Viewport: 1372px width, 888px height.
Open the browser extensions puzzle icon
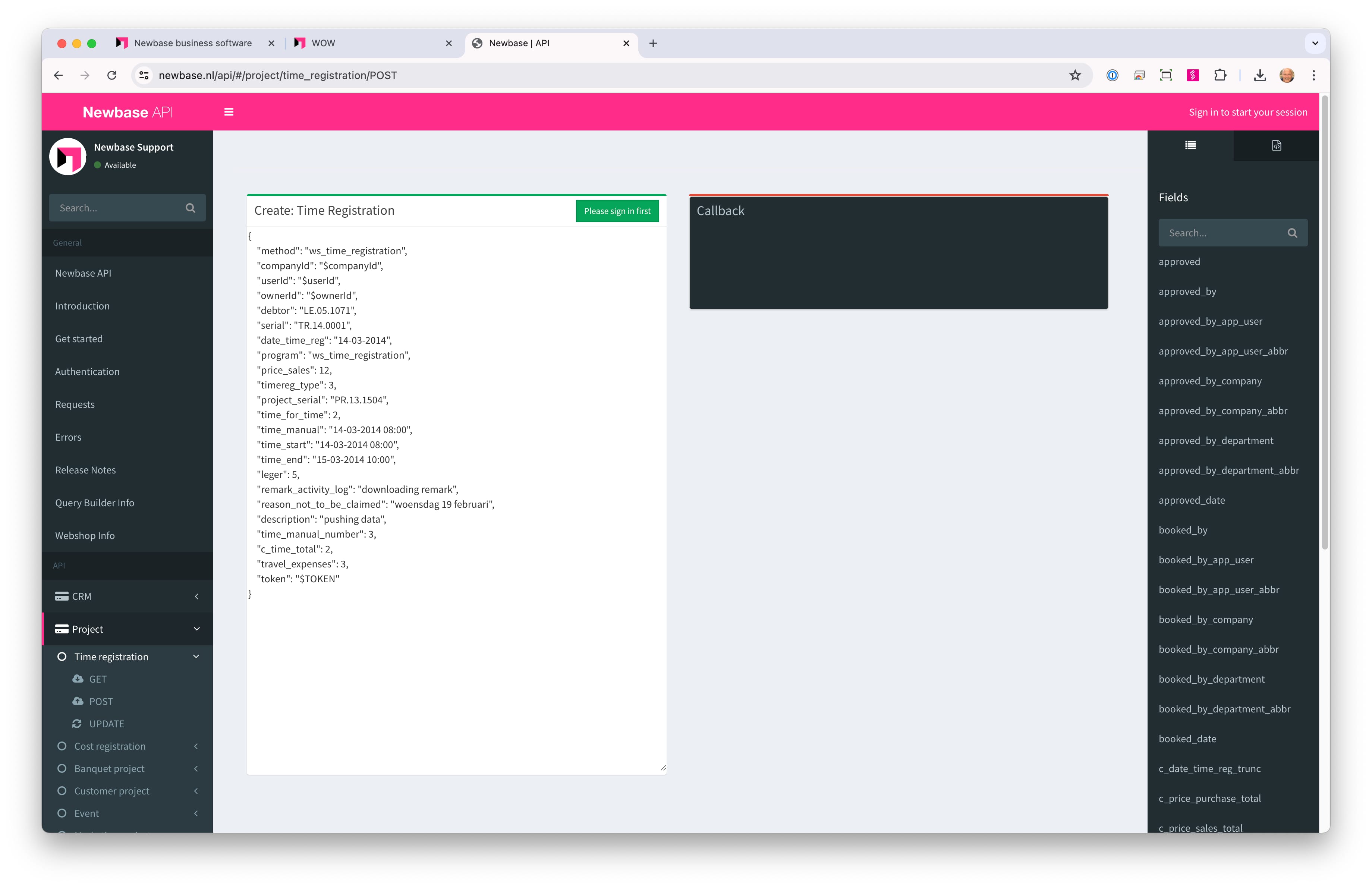point(1220,75)
